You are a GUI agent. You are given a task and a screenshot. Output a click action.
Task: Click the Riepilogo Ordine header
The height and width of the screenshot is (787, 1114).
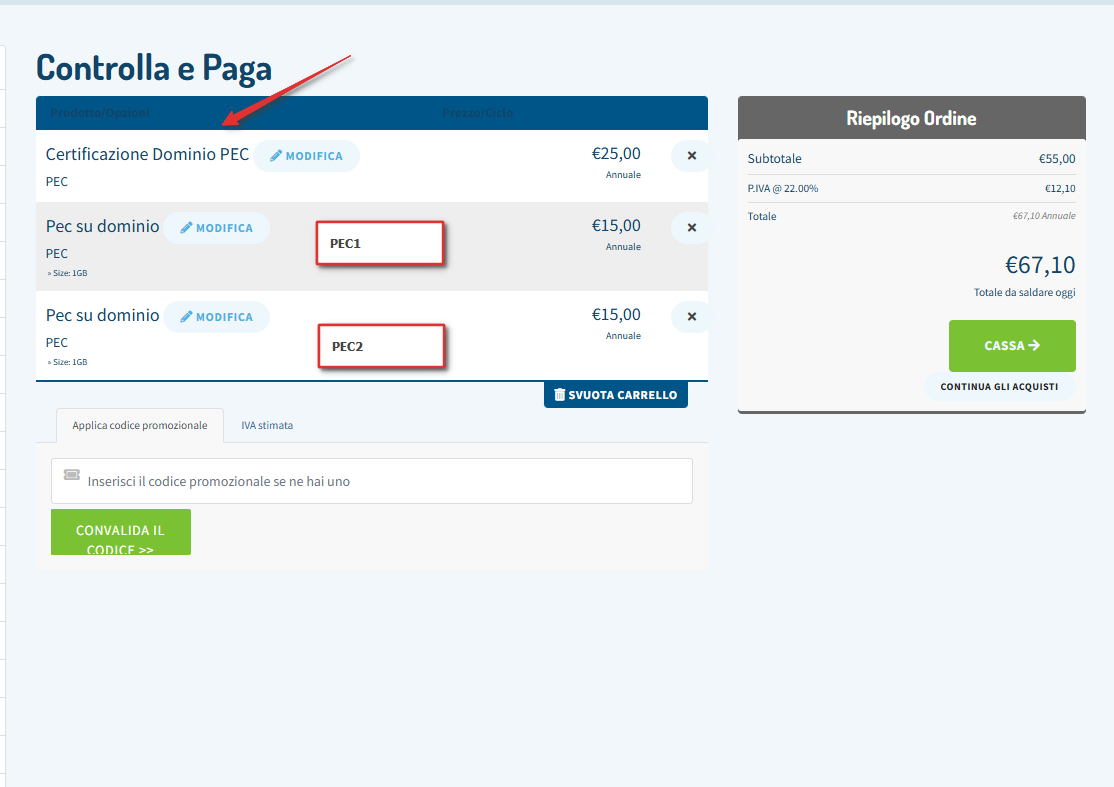tap(912, 118)
